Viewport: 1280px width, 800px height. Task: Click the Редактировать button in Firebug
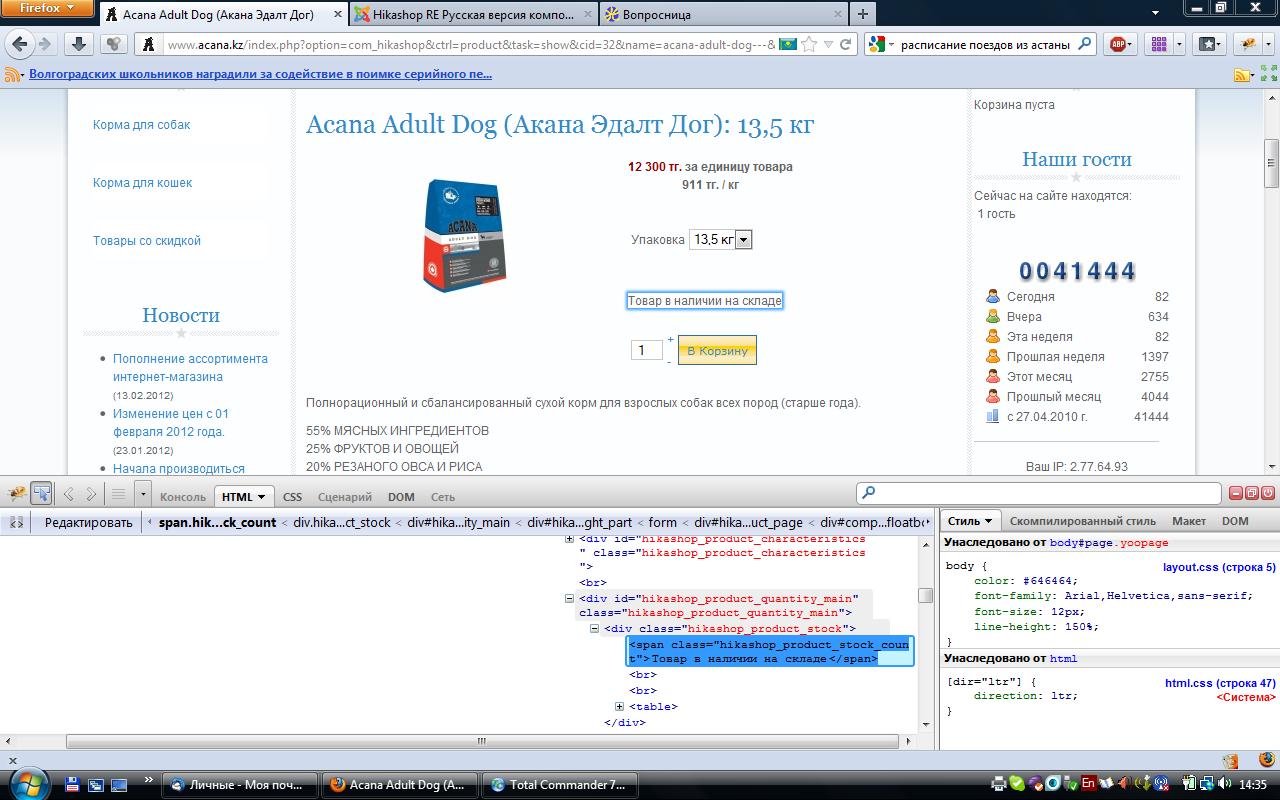click(88, 522)
